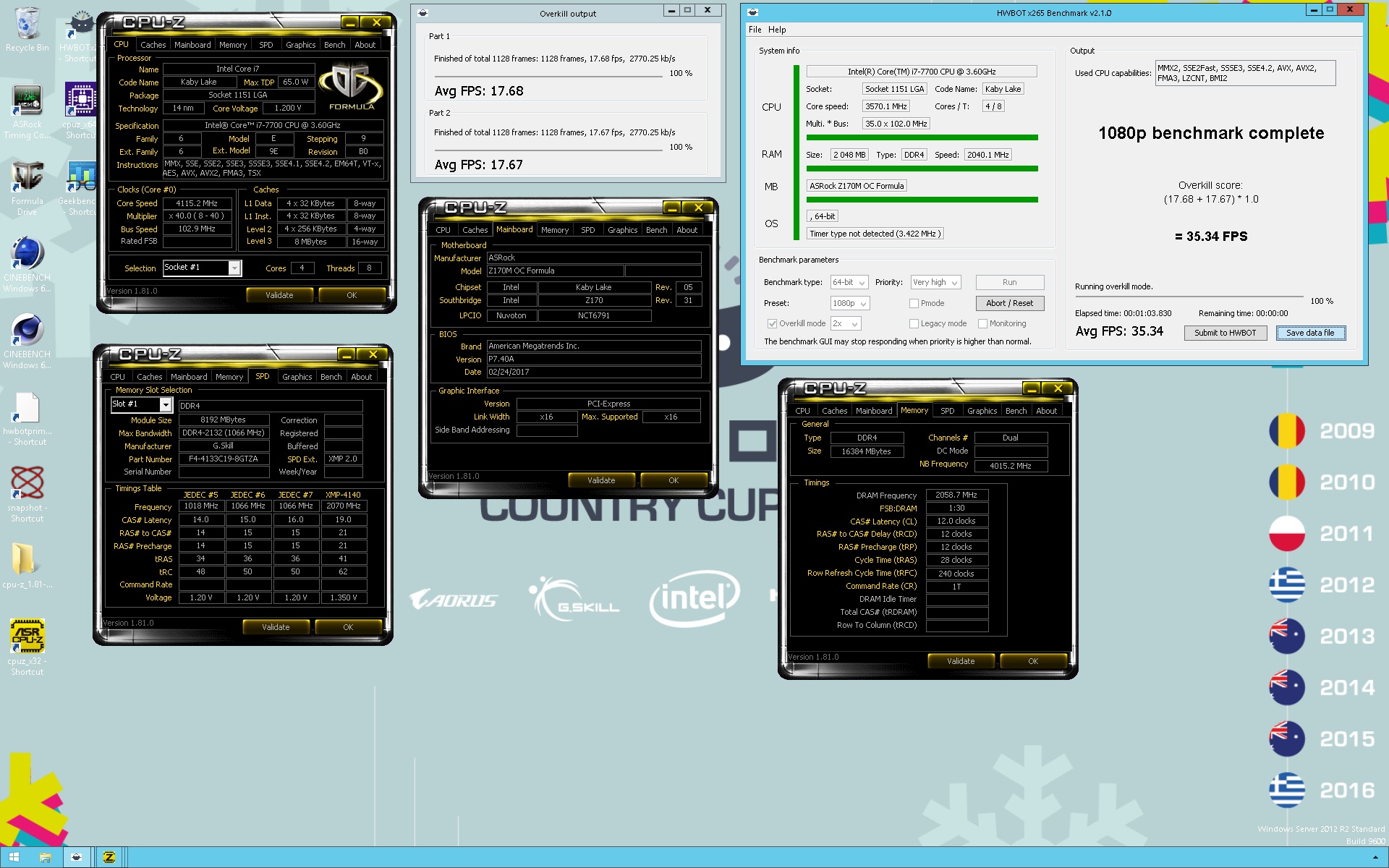This screenshot has height=868, width=1389.
Task: Click Validate in CPU-Z CPU window
Action: coord(279,295)
